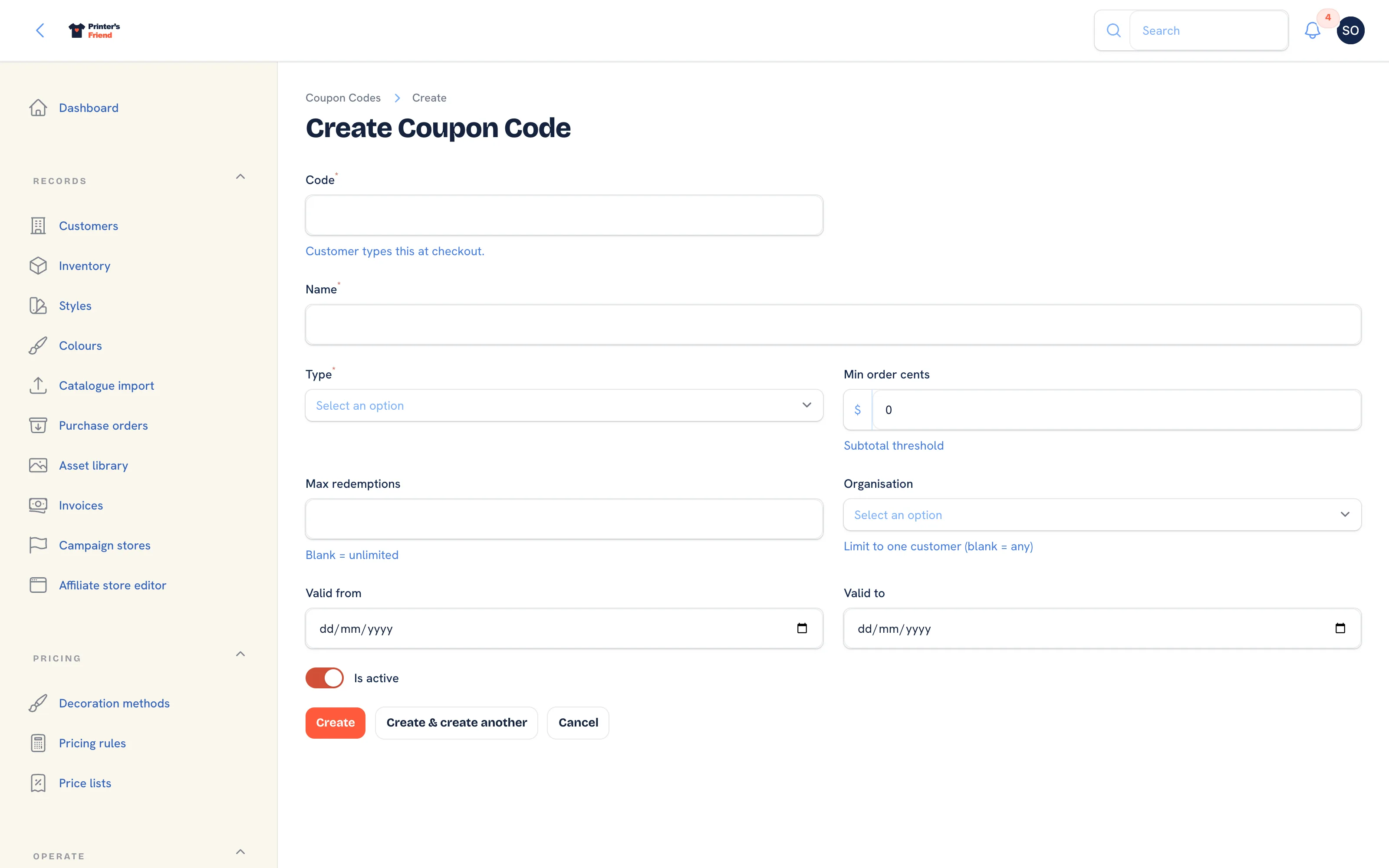Open the Printer's Friend logo home
The height and width of the screenshot is (868, 1389).
pyautogui.click(x=94, y=30)
